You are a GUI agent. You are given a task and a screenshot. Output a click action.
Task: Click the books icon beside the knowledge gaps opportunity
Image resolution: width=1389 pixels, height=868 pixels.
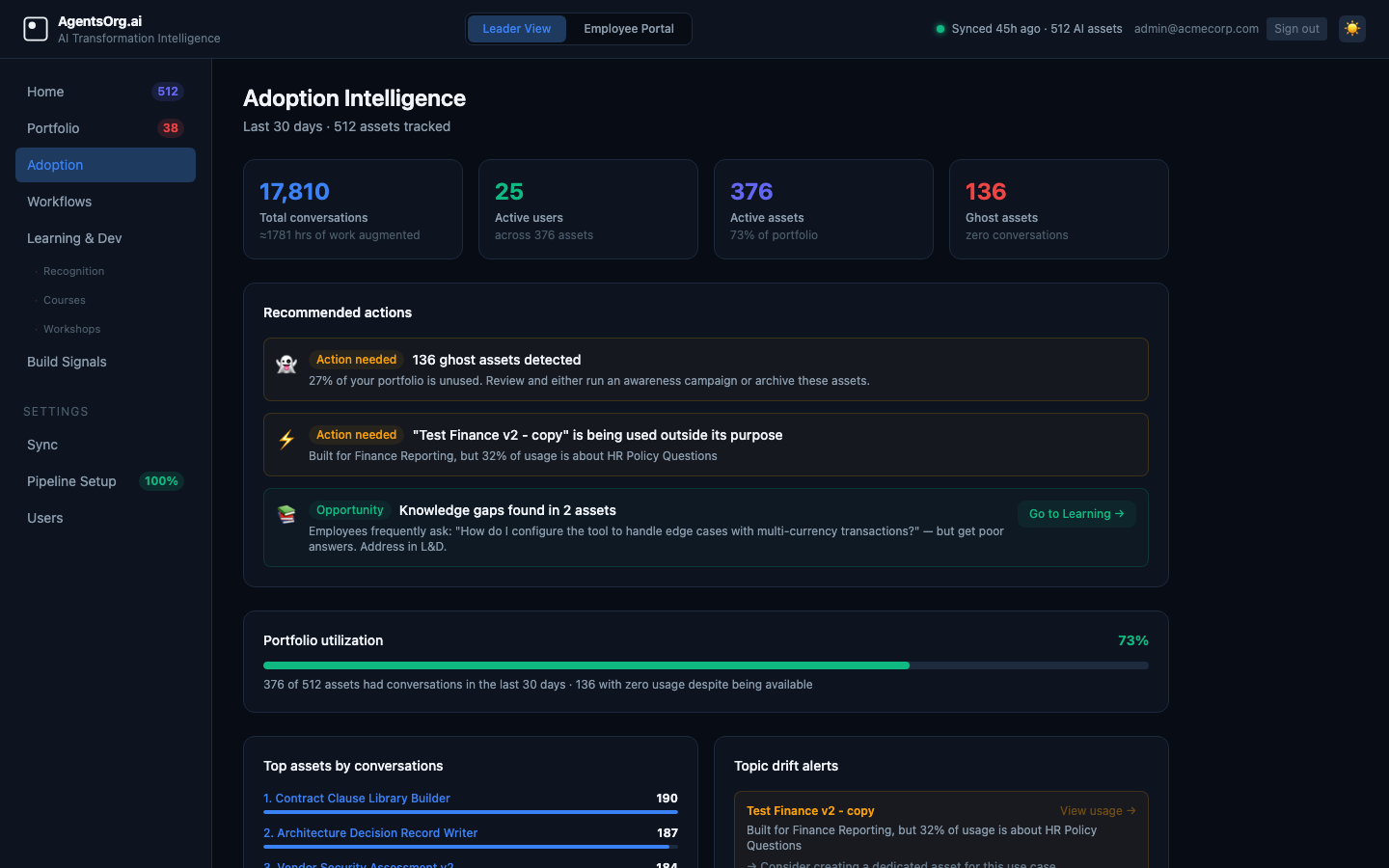[286, 514]
